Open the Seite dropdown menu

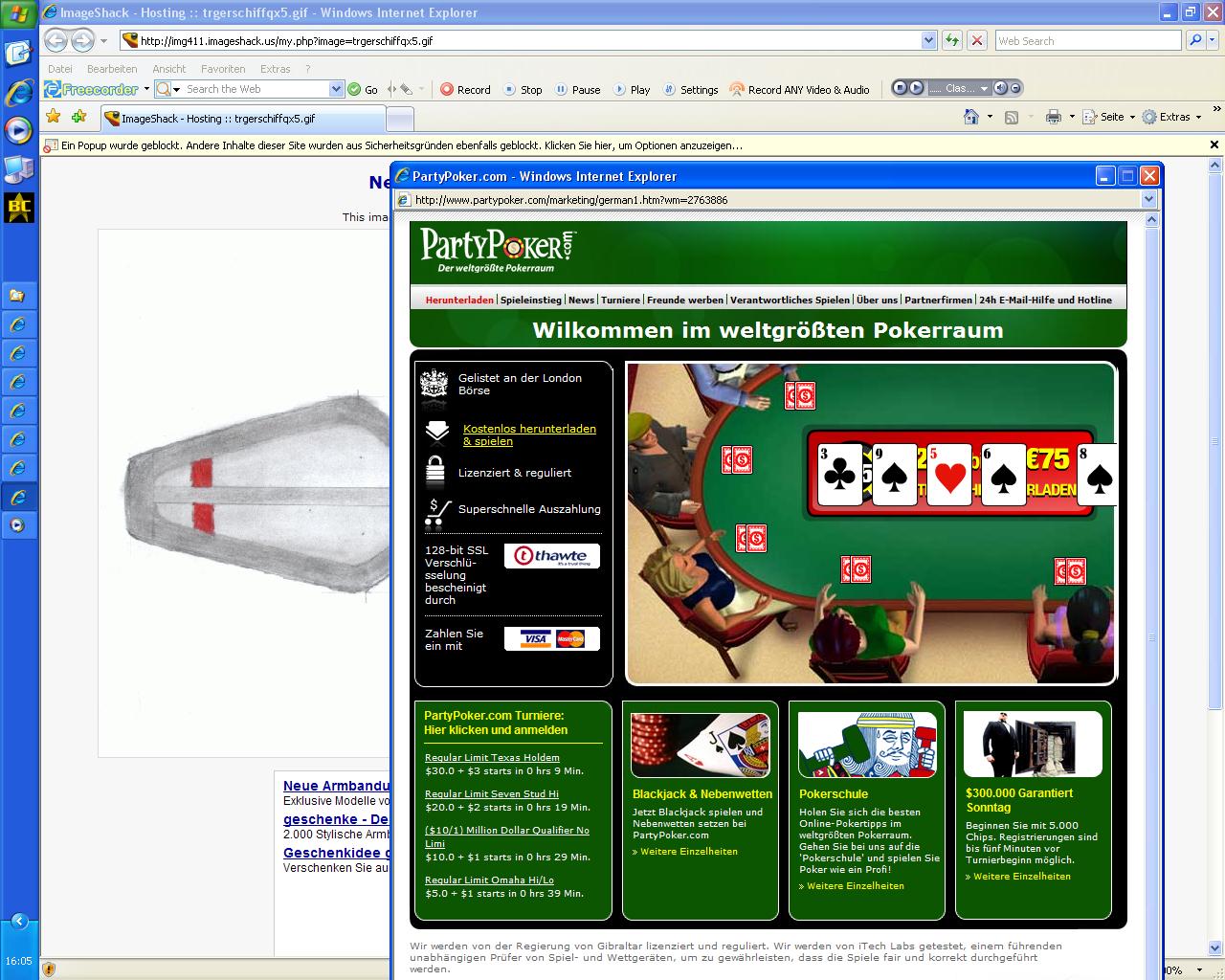tap(1111, 117)
